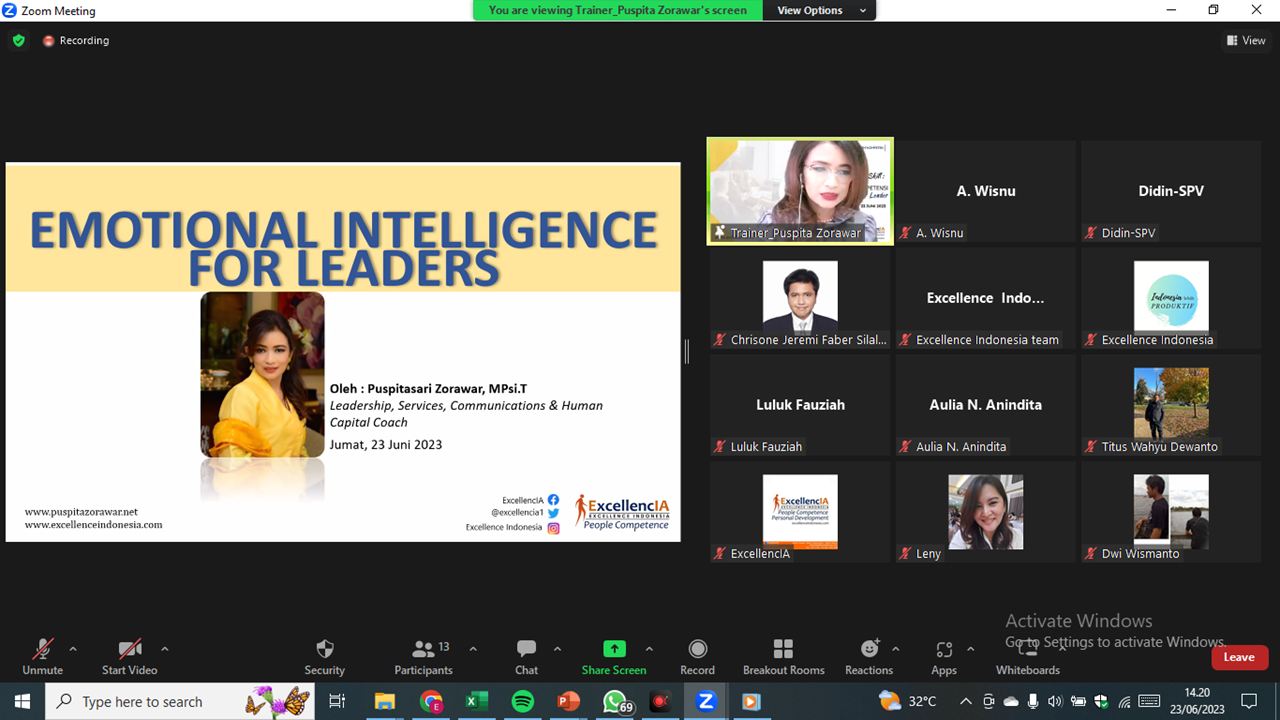This screenshot has height=720, width=1280.
Task: Select A. Wisnu participant tile
Action: click(985, 191)
